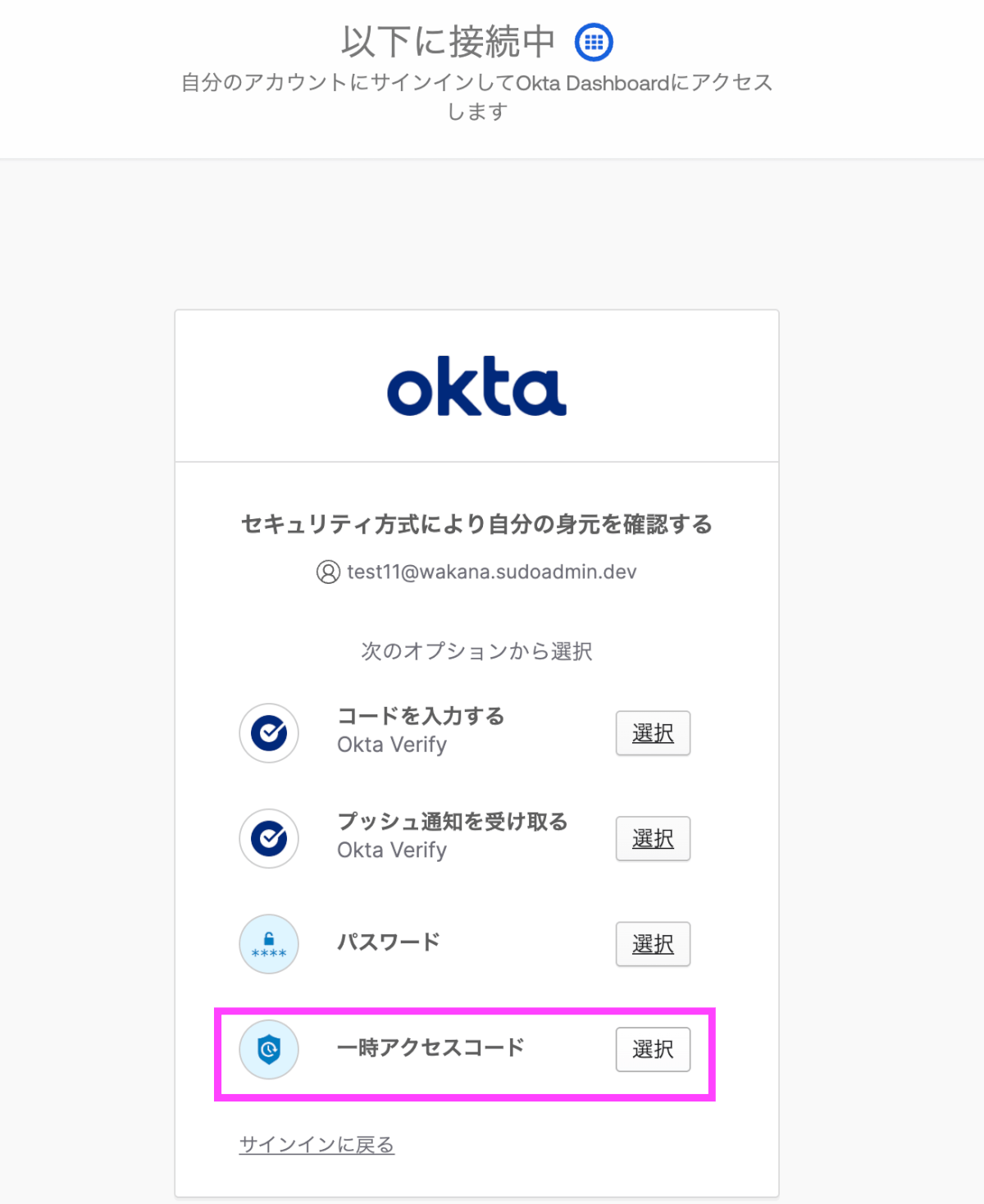Click the test11@wakana.sudoadmin.dev email text
Viewport: 984px width, 1204px height.
coord(491,572)
